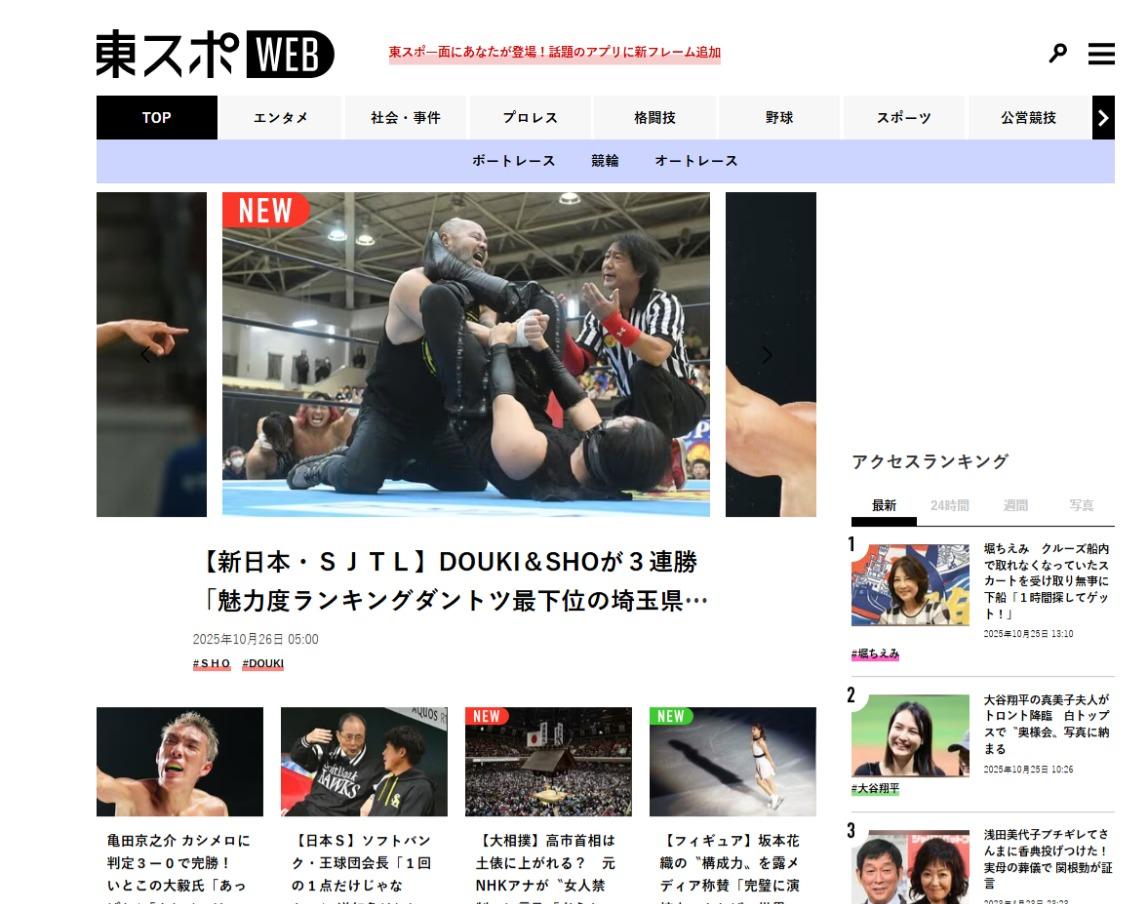Switch ranking to 24時間 tab

pyautogui.click(x=949, y=506)
